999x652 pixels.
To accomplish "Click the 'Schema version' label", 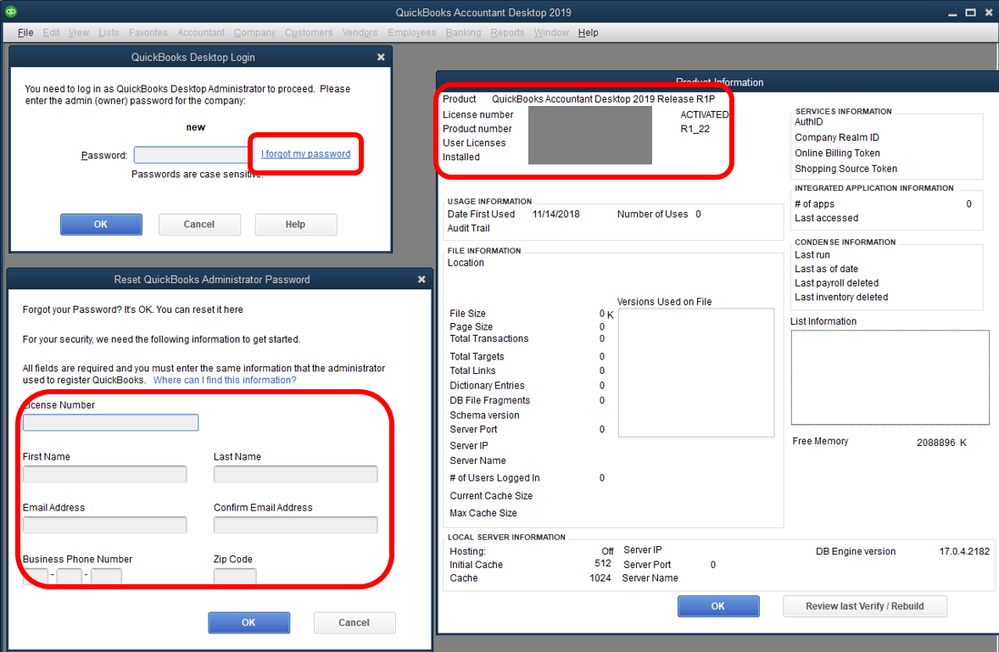I will point(485,415).
